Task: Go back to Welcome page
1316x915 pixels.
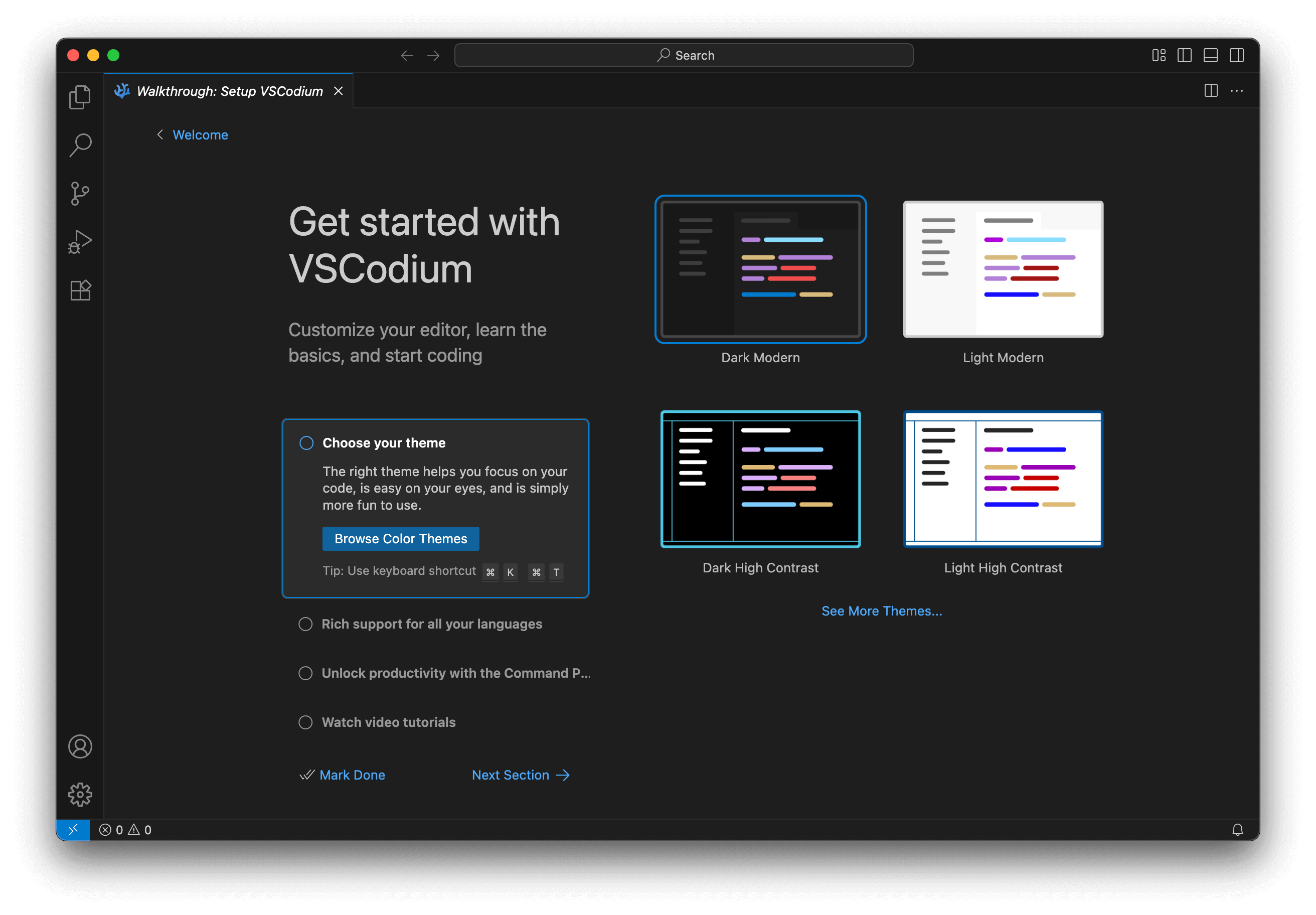Action: pyautogui.click(x=200, y=135)
